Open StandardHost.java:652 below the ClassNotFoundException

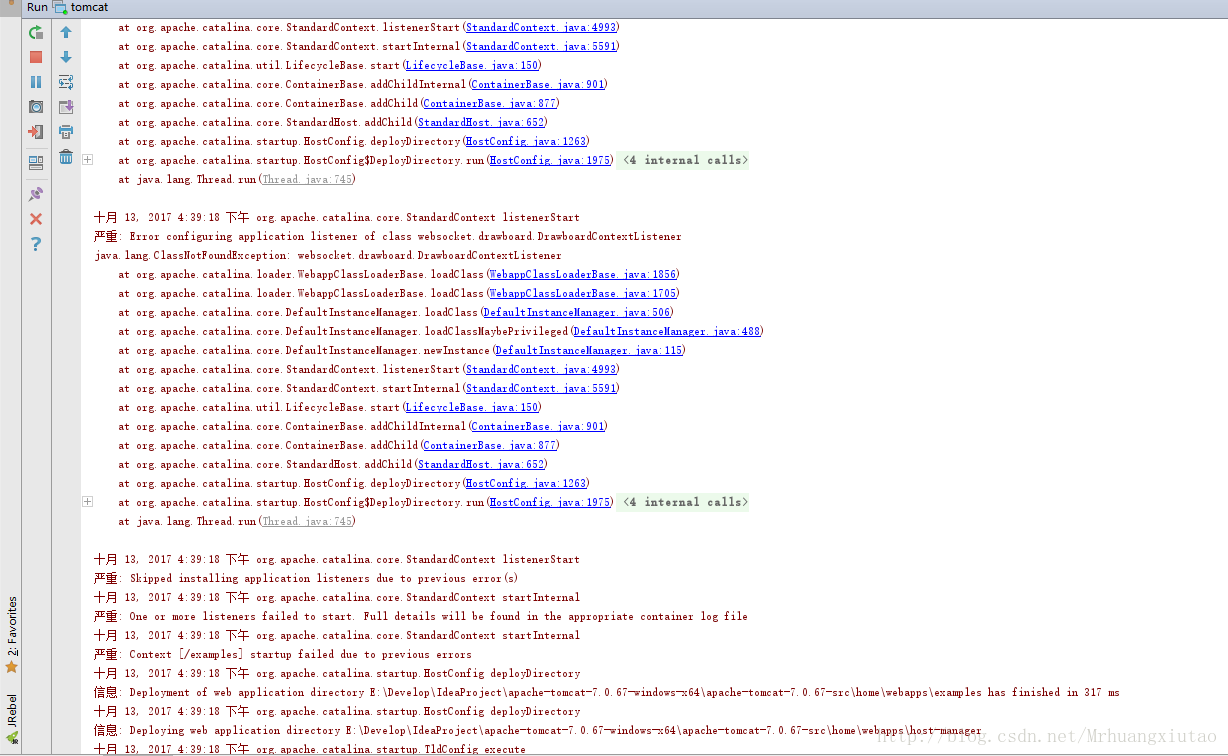point(481,464)
